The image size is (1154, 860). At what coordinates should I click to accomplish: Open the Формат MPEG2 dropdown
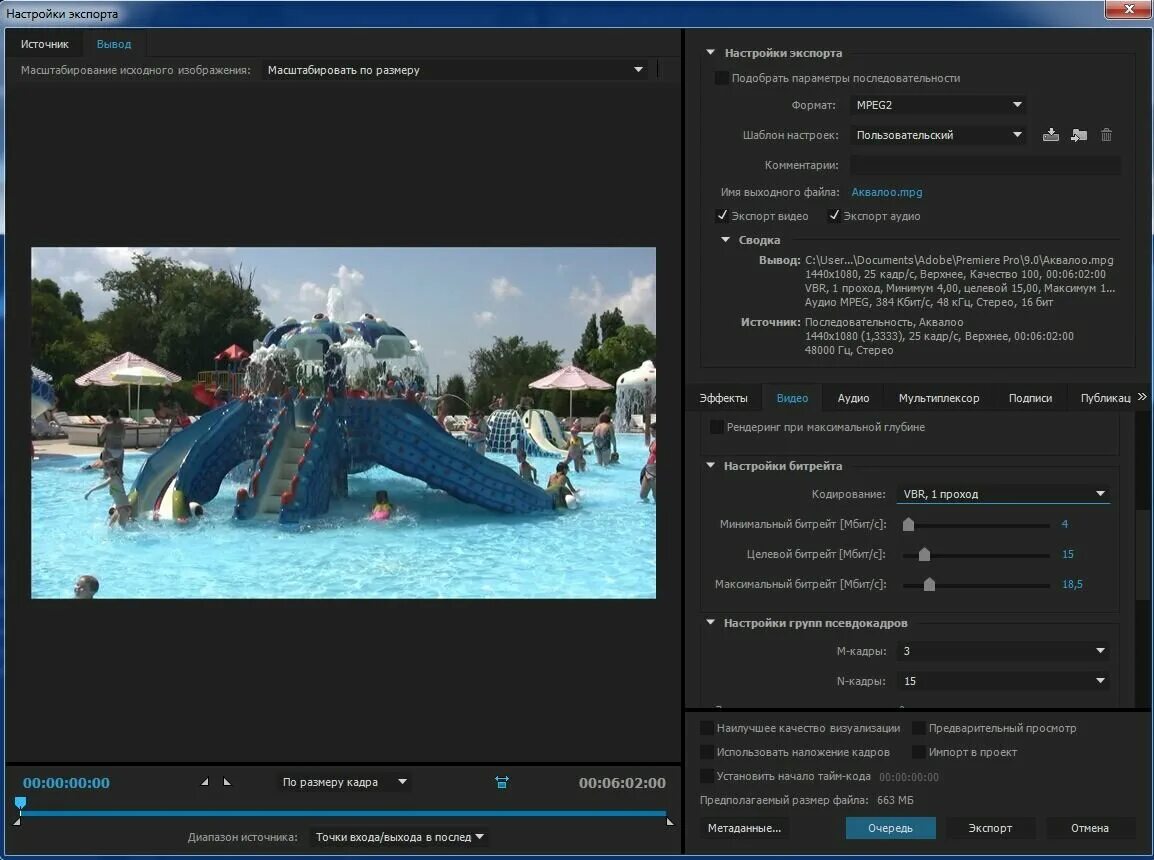[x=938, y=104]
